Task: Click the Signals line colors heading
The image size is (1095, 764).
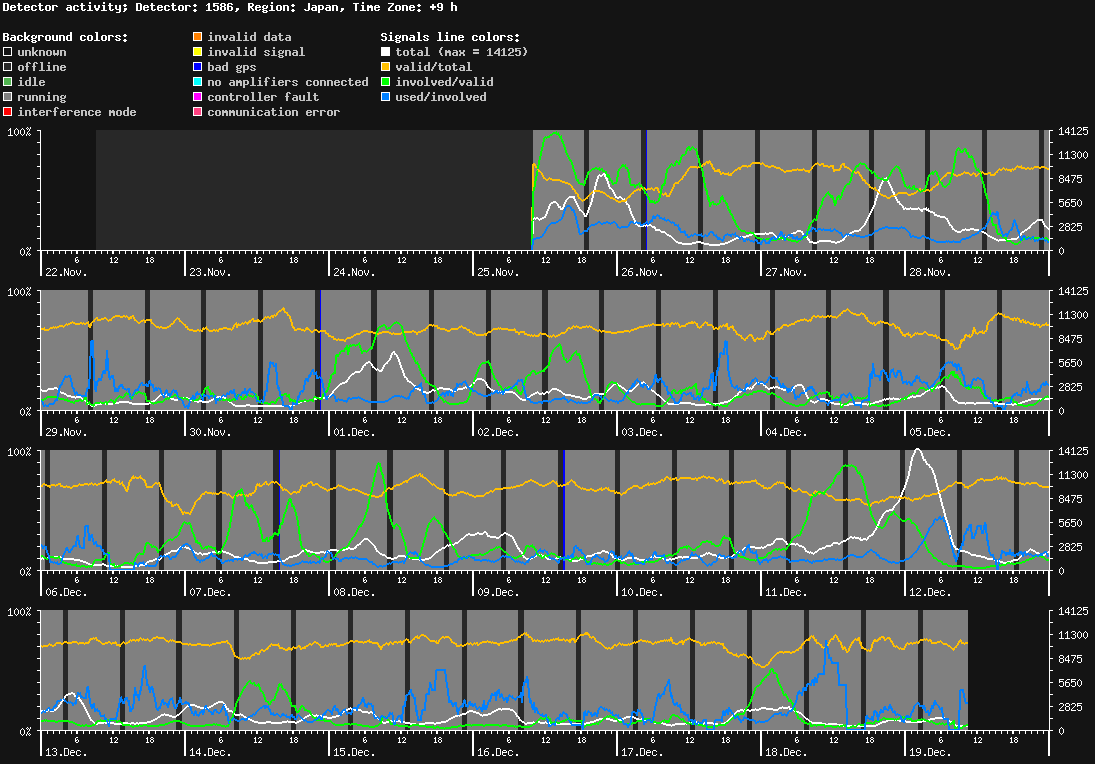Action: click(x=450, y=37)
